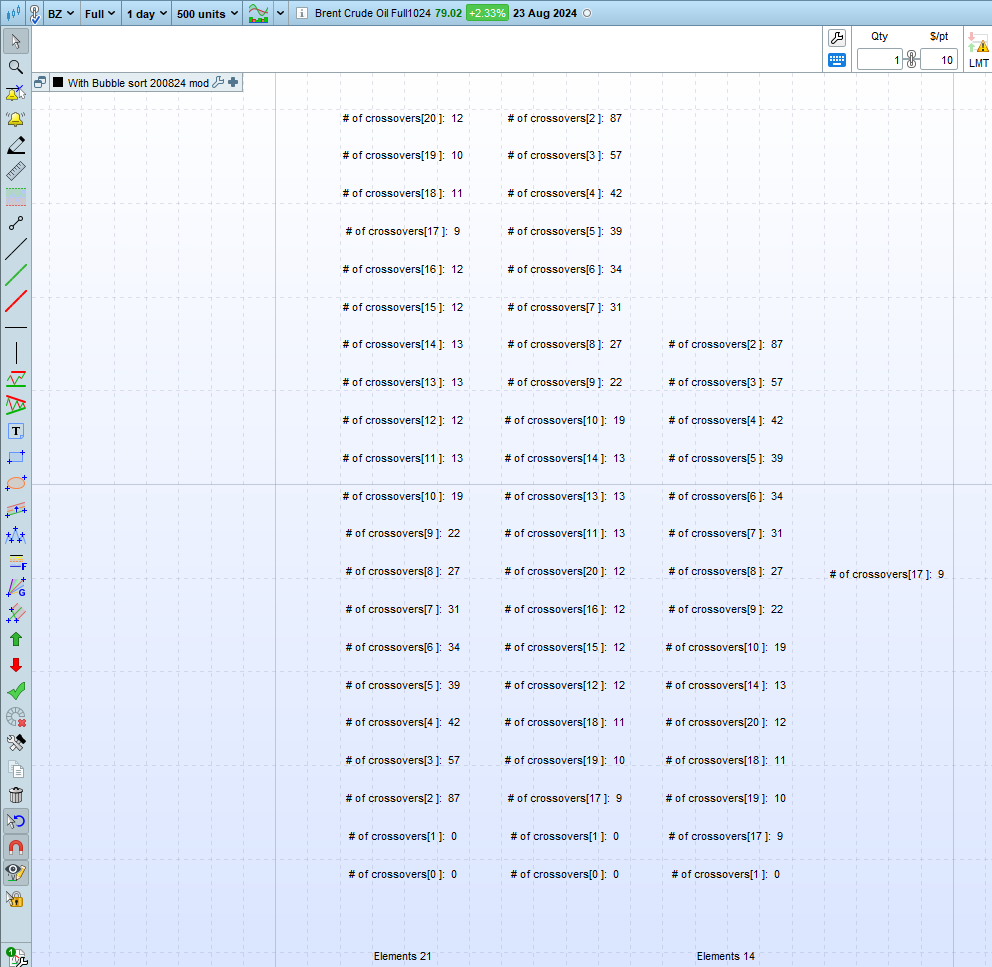The image size is (992, 967).
Task: Pick the green trend line tool
Action: point(16,275)
